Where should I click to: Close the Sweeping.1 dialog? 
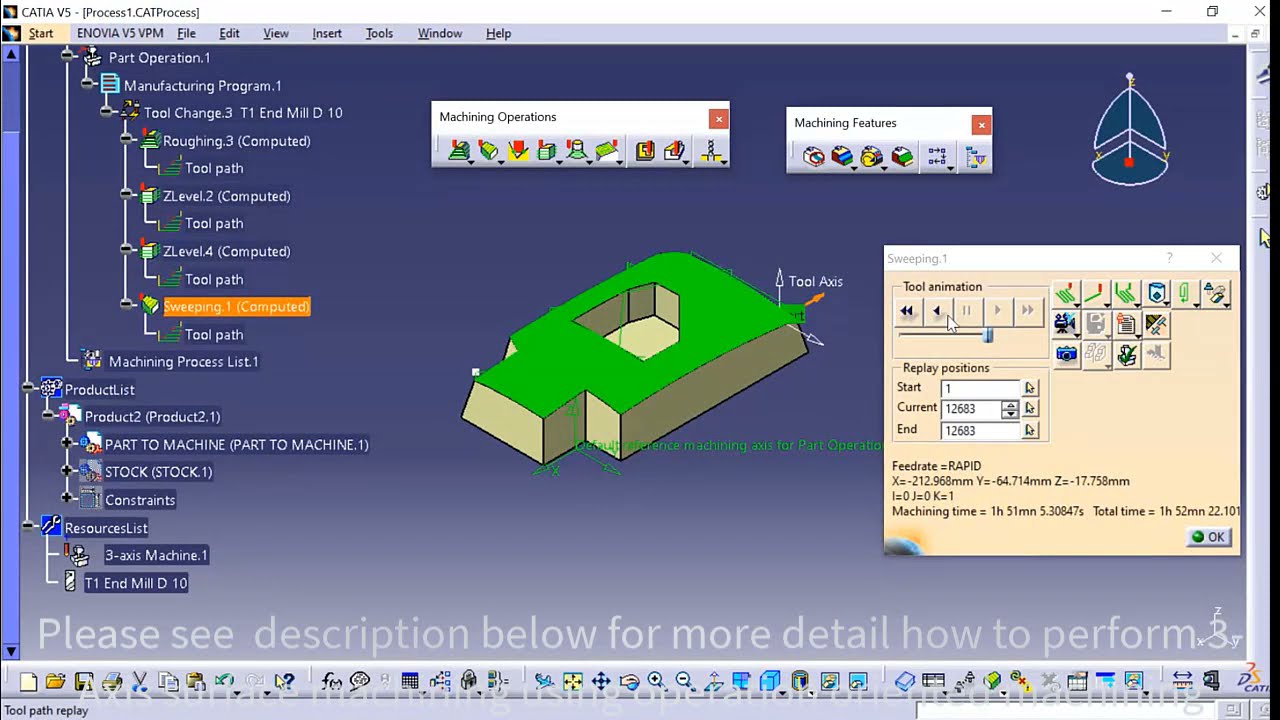(x=1216, y=258)
